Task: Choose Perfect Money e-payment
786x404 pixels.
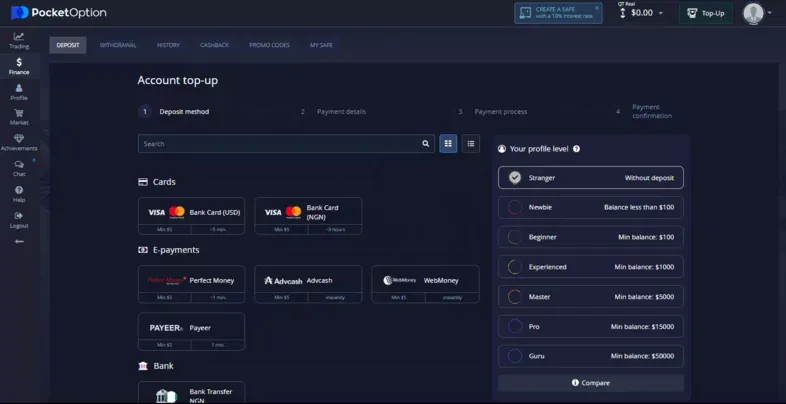Action: click(x=191, y=284)
